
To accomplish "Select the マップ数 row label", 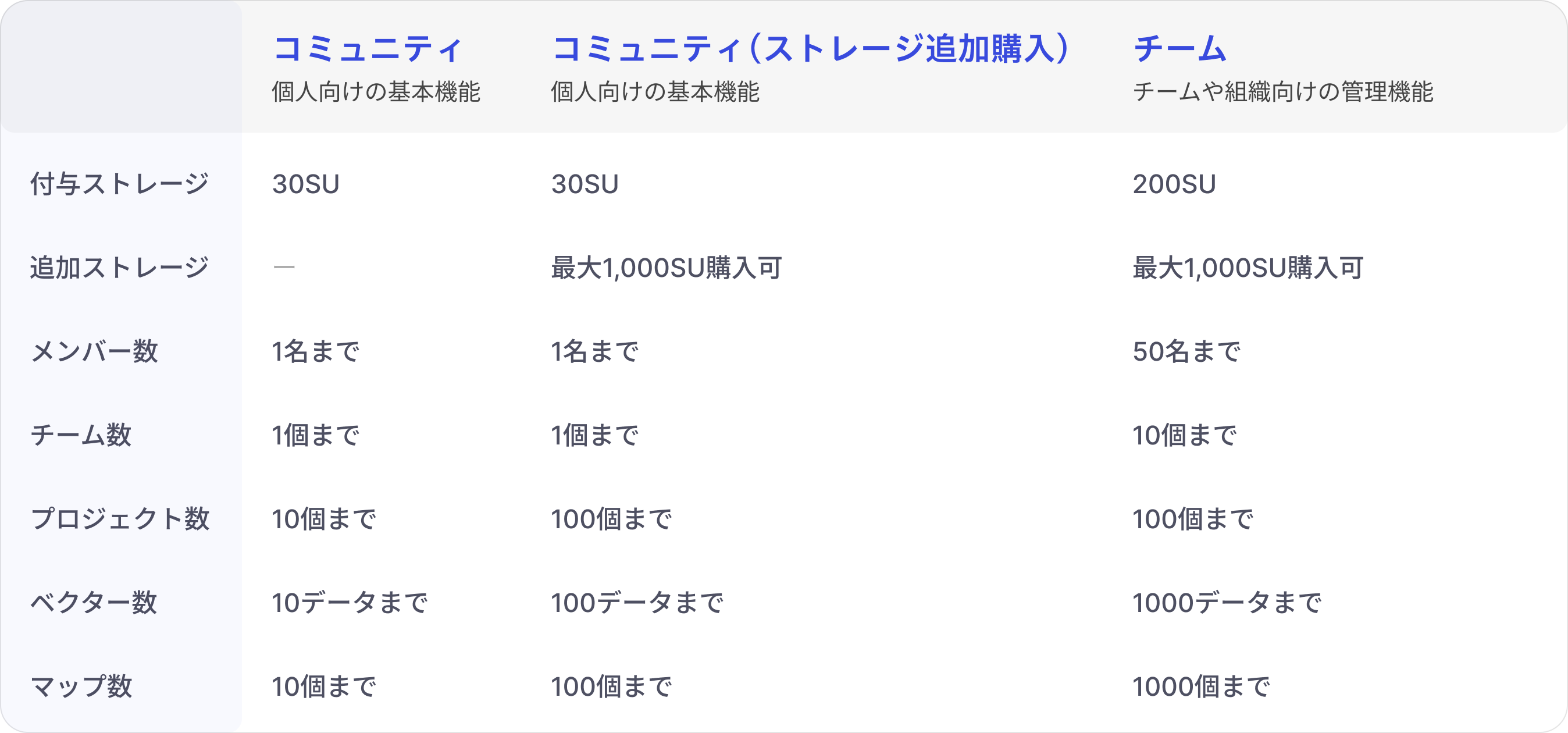I will (x=81, y=686).
